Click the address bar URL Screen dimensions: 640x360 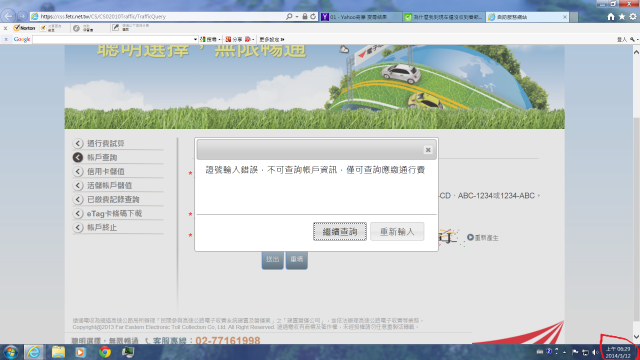click(103, 17)
